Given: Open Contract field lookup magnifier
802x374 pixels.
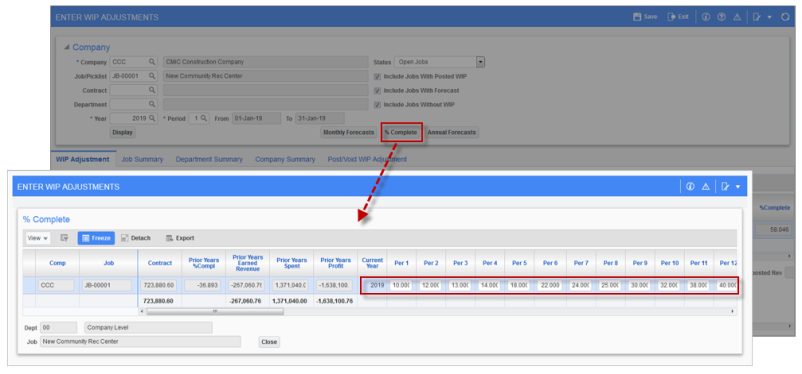Looking at the screenshot, I should pyautogui.click(x=152, y=90).
